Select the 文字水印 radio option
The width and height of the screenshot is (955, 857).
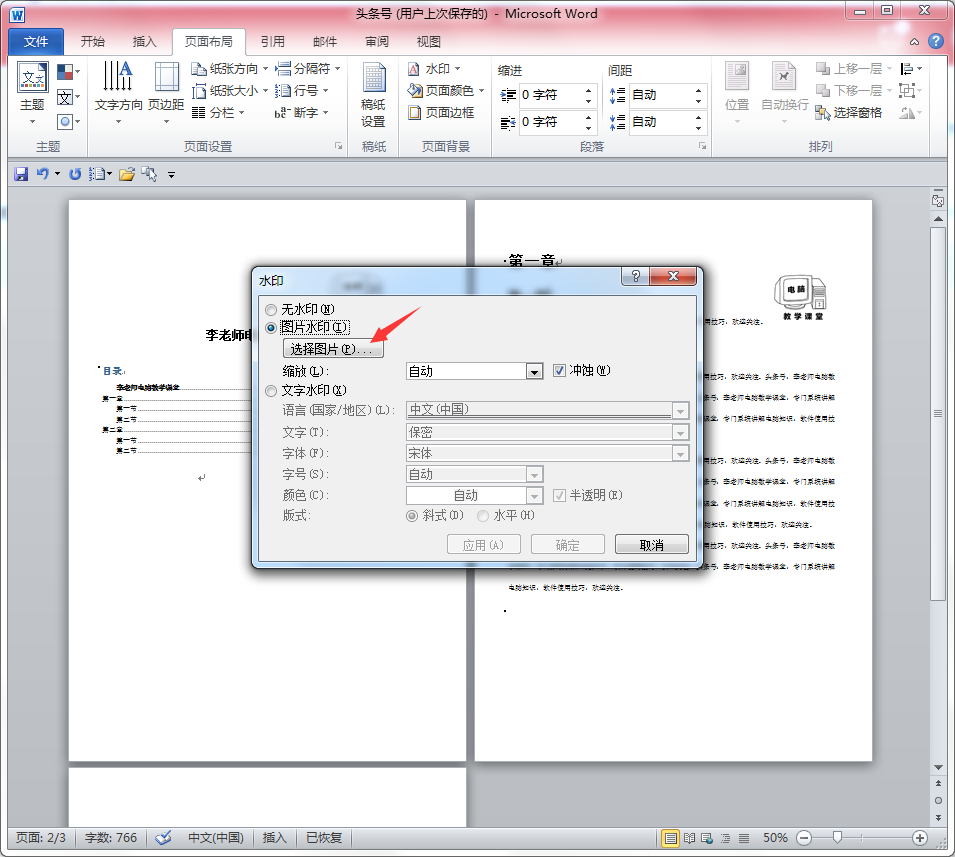[271, 391]
